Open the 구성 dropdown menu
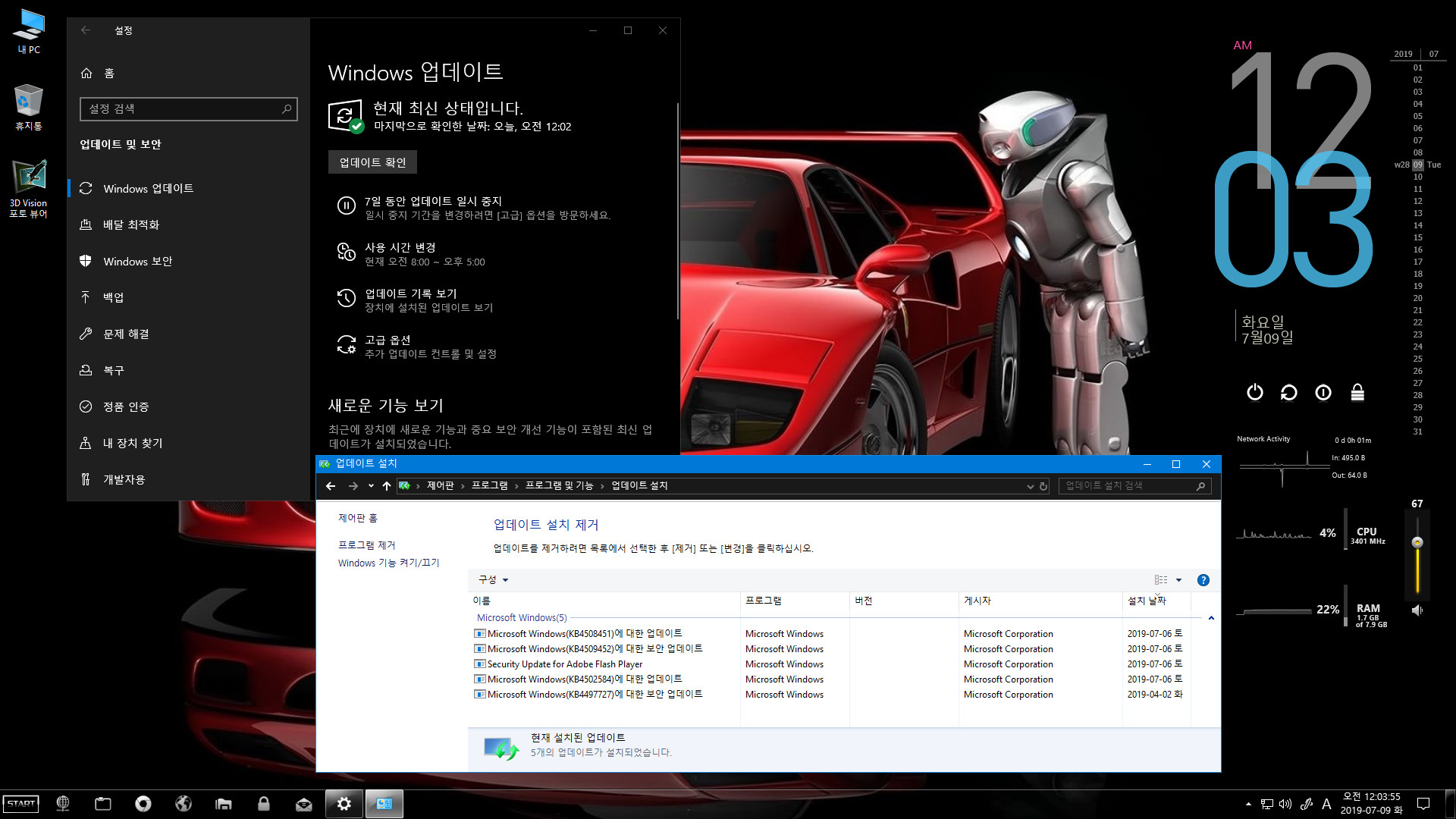 [x=493, y=580]
